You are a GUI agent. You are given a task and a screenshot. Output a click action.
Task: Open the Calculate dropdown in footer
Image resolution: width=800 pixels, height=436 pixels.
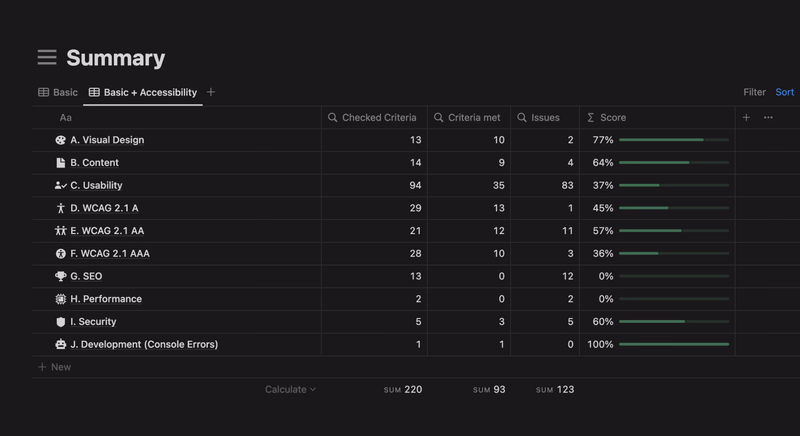pos(290,390)
